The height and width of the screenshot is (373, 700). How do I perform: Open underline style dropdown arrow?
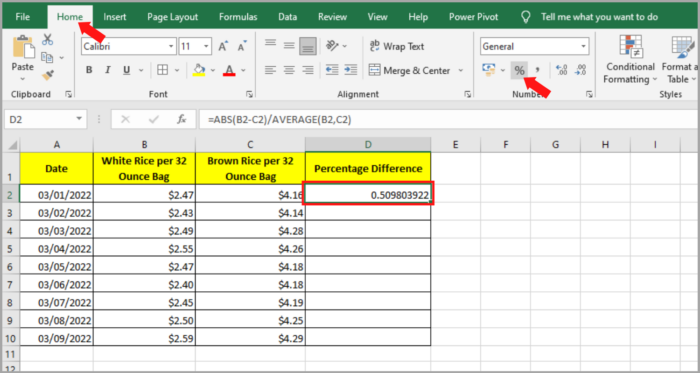point(141,70)
